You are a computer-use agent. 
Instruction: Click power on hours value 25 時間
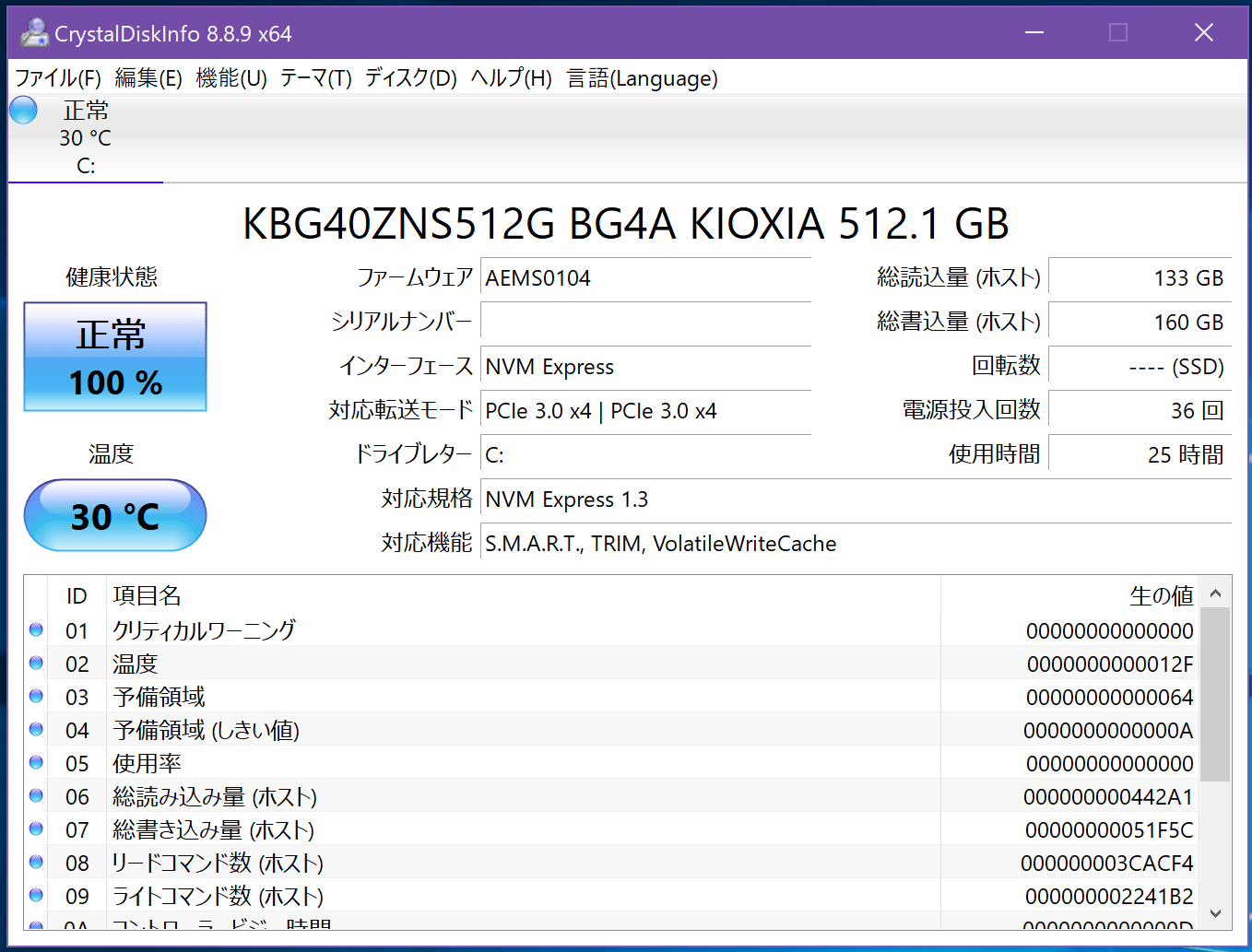(x=1140, y=455)
